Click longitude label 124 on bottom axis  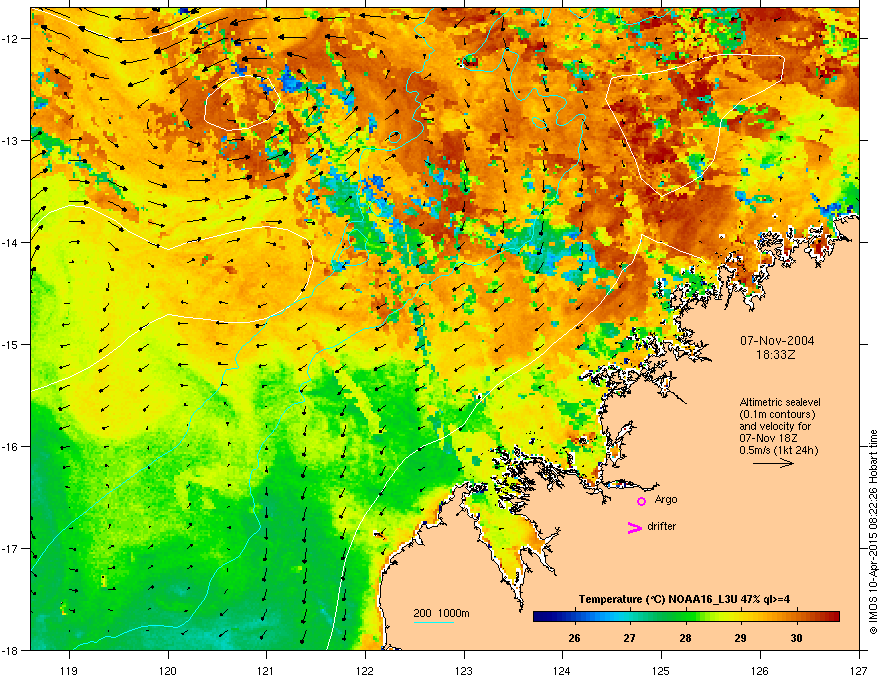(x=562, y=670)
